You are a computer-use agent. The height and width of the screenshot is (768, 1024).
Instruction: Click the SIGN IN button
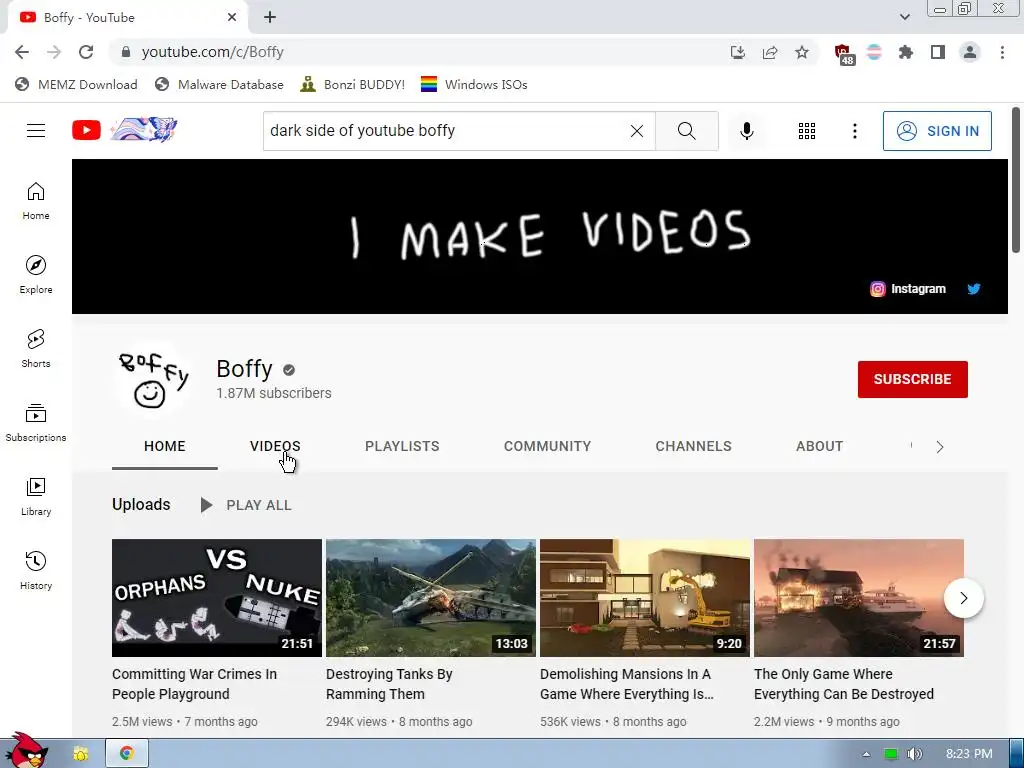pos(937,131)
